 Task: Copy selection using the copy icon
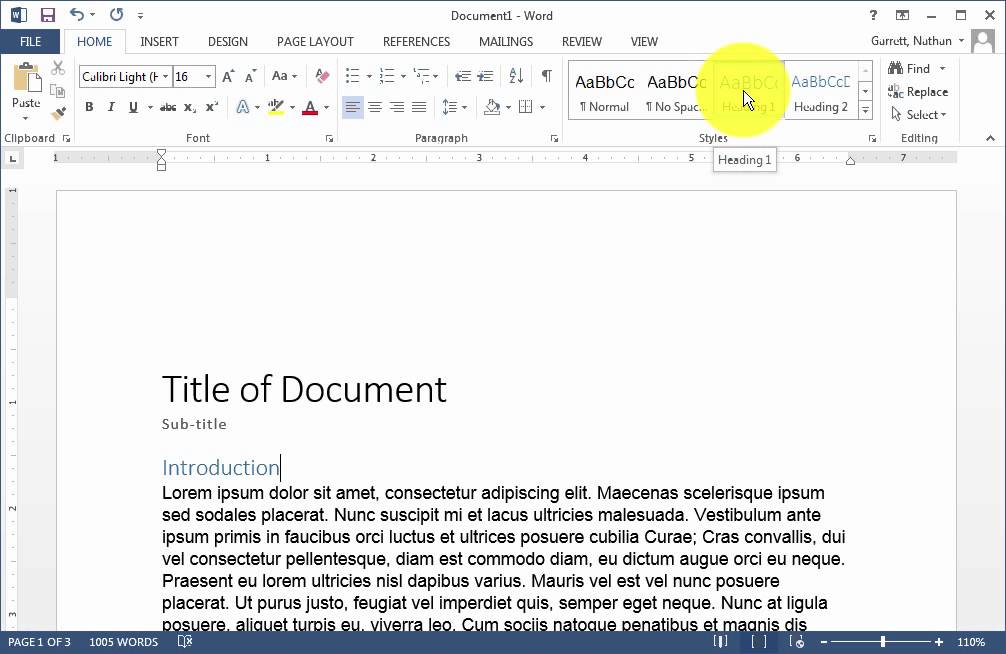(58, 91)
